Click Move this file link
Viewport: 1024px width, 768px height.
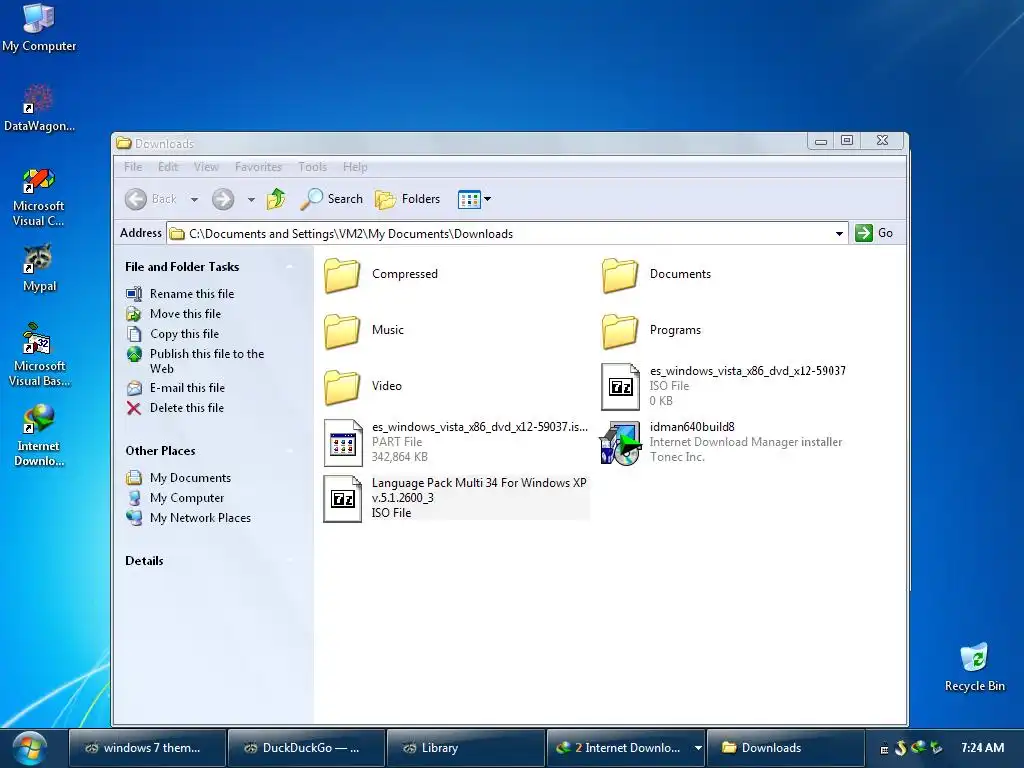click(185, 313)
